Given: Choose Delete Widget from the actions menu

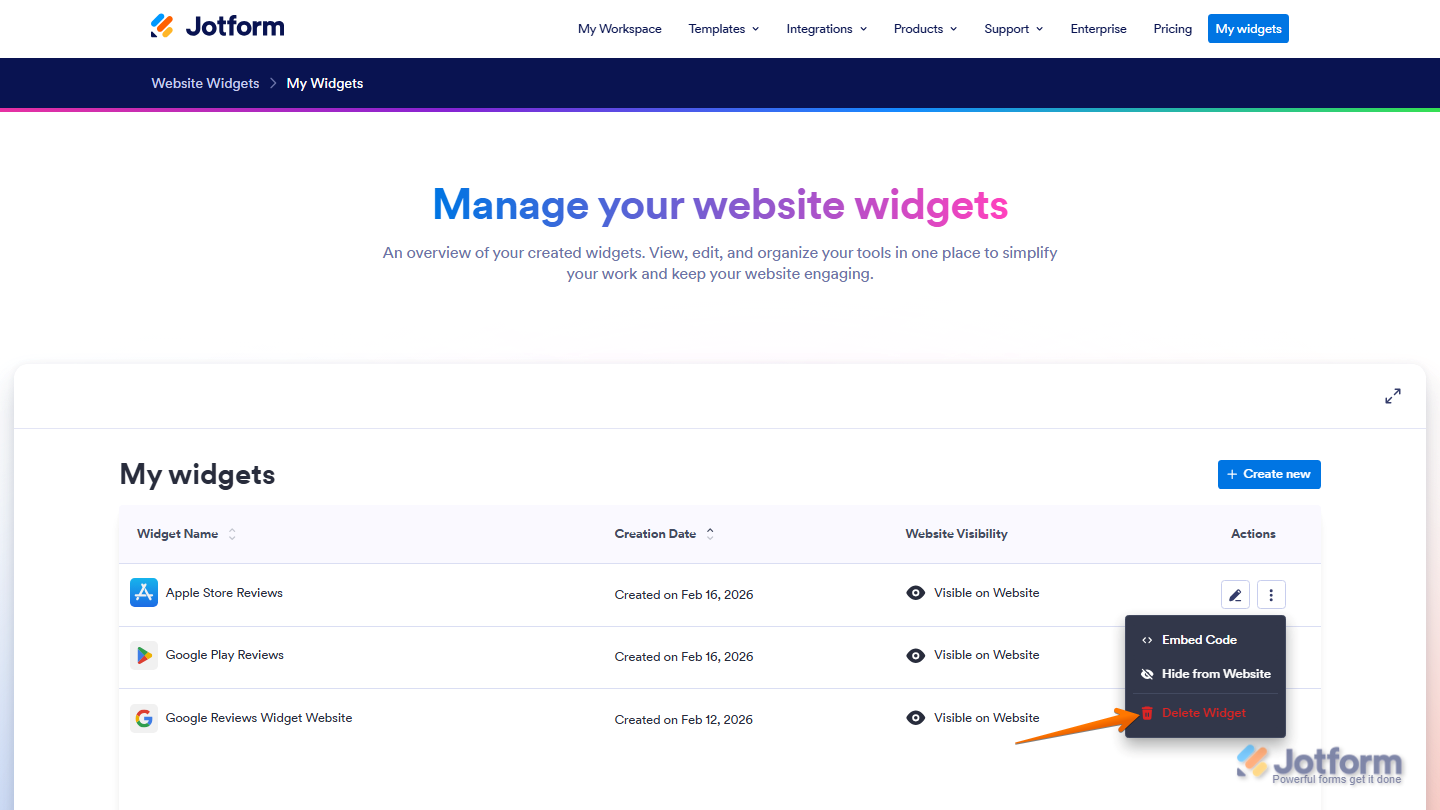Looking at the screenshot, I should click(x=1202, y=713).
